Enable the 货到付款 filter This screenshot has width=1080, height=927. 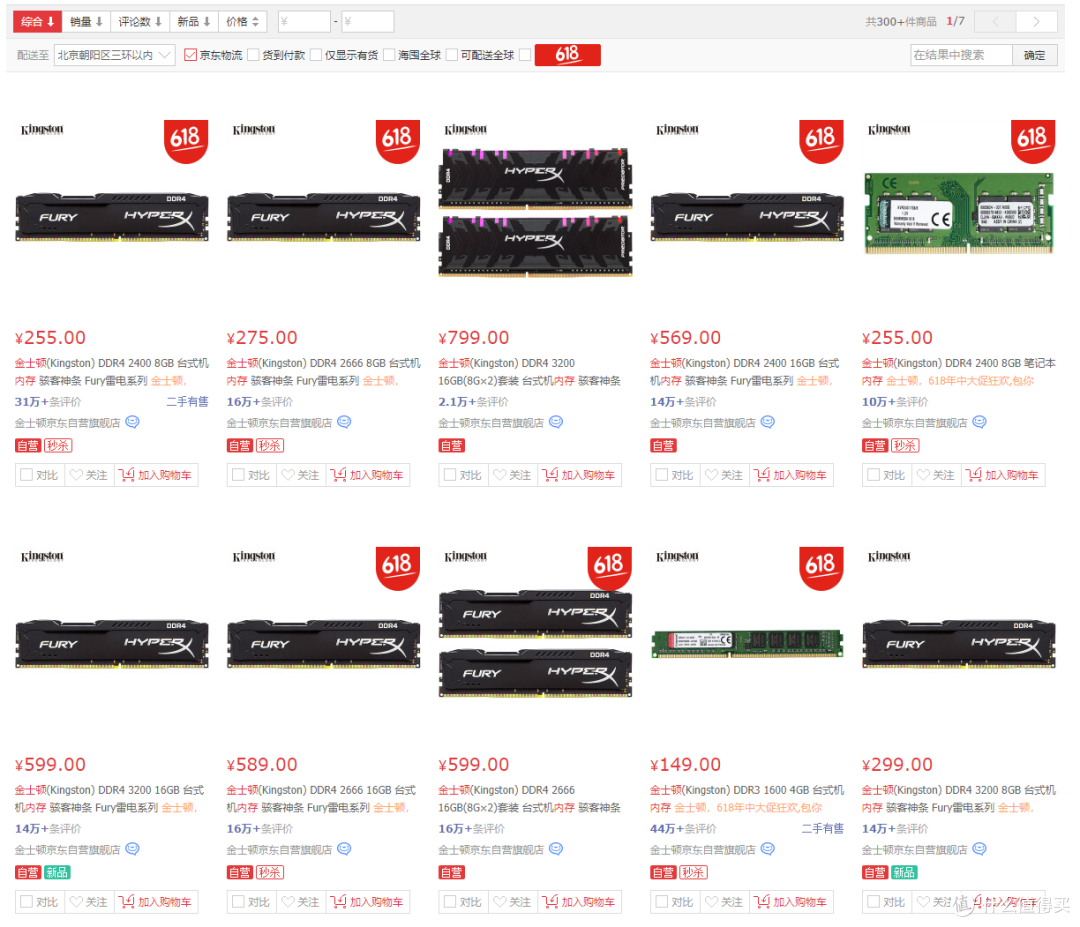pyautogui.click(x=253, y=55)
